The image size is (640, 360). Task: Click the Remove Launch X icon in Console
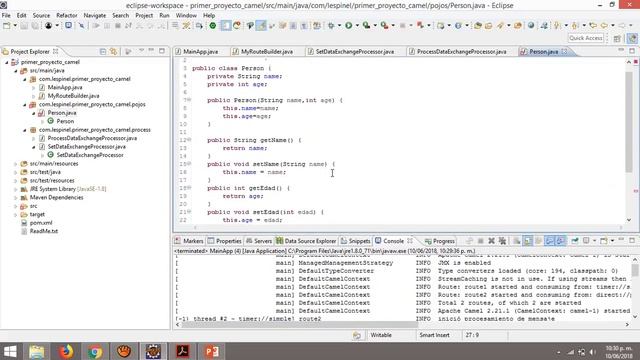coord(491,241)
